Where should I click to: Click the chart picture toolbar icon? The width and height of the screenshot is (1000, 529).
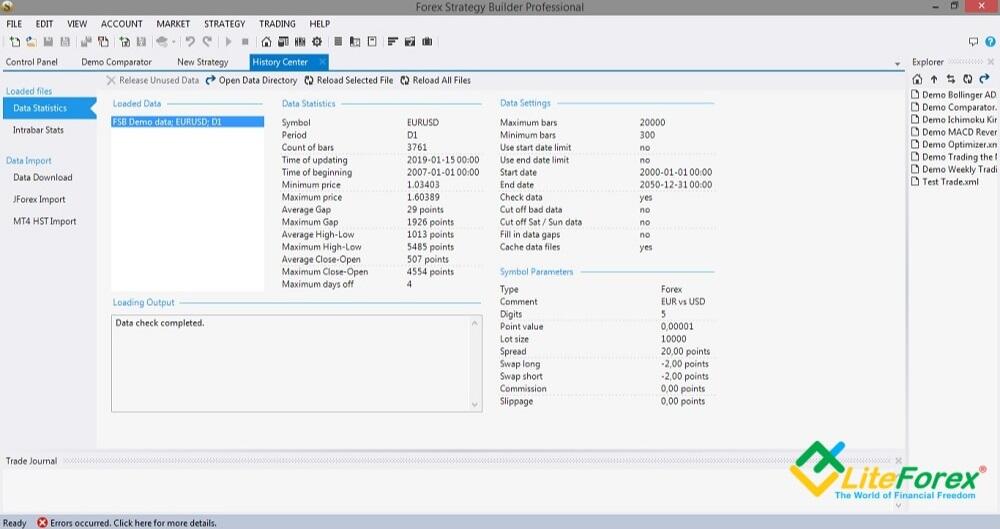coord(410,41)
